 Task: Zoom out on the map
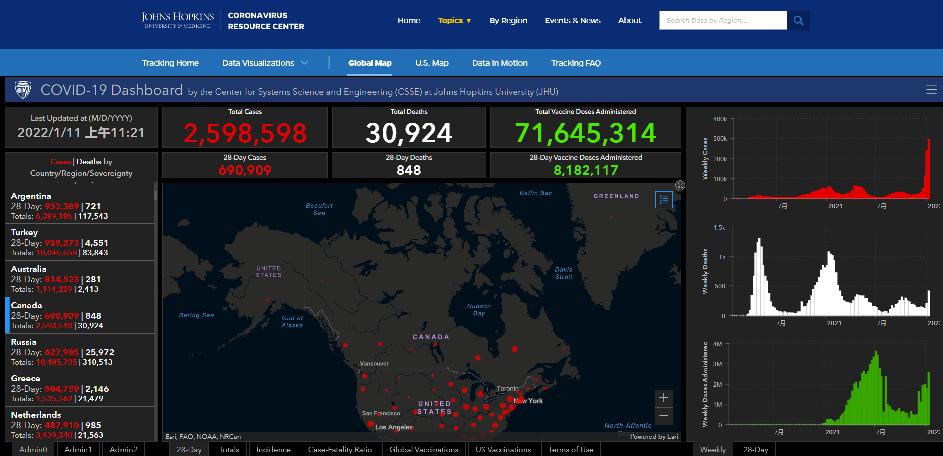(664, 415)
